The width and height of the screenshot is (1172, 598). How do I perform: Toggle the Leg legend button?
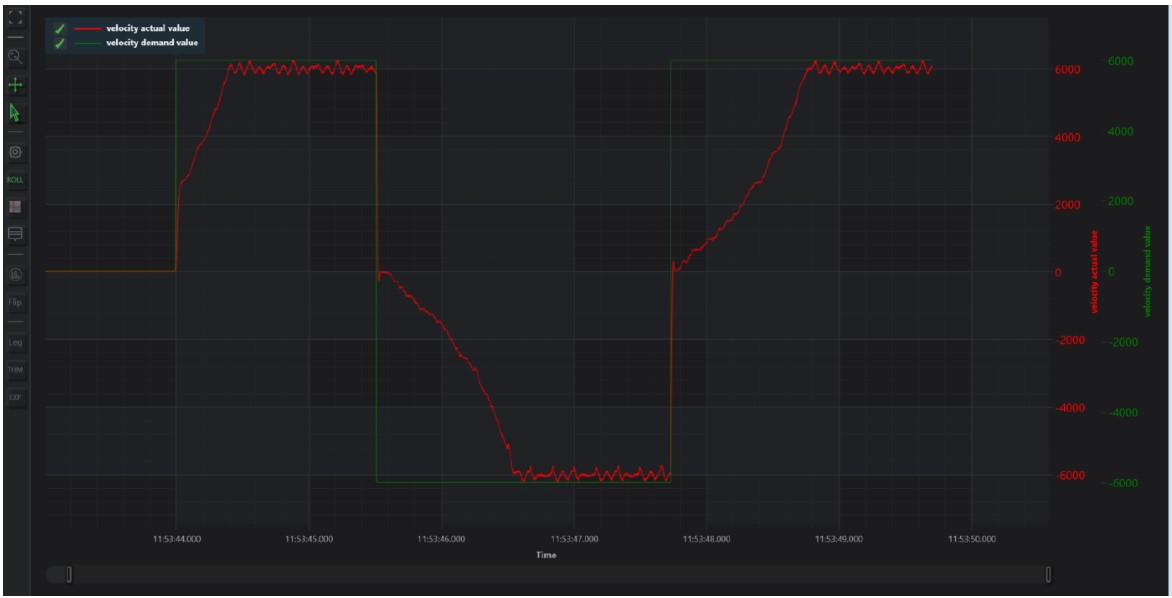tap(15, 343)
